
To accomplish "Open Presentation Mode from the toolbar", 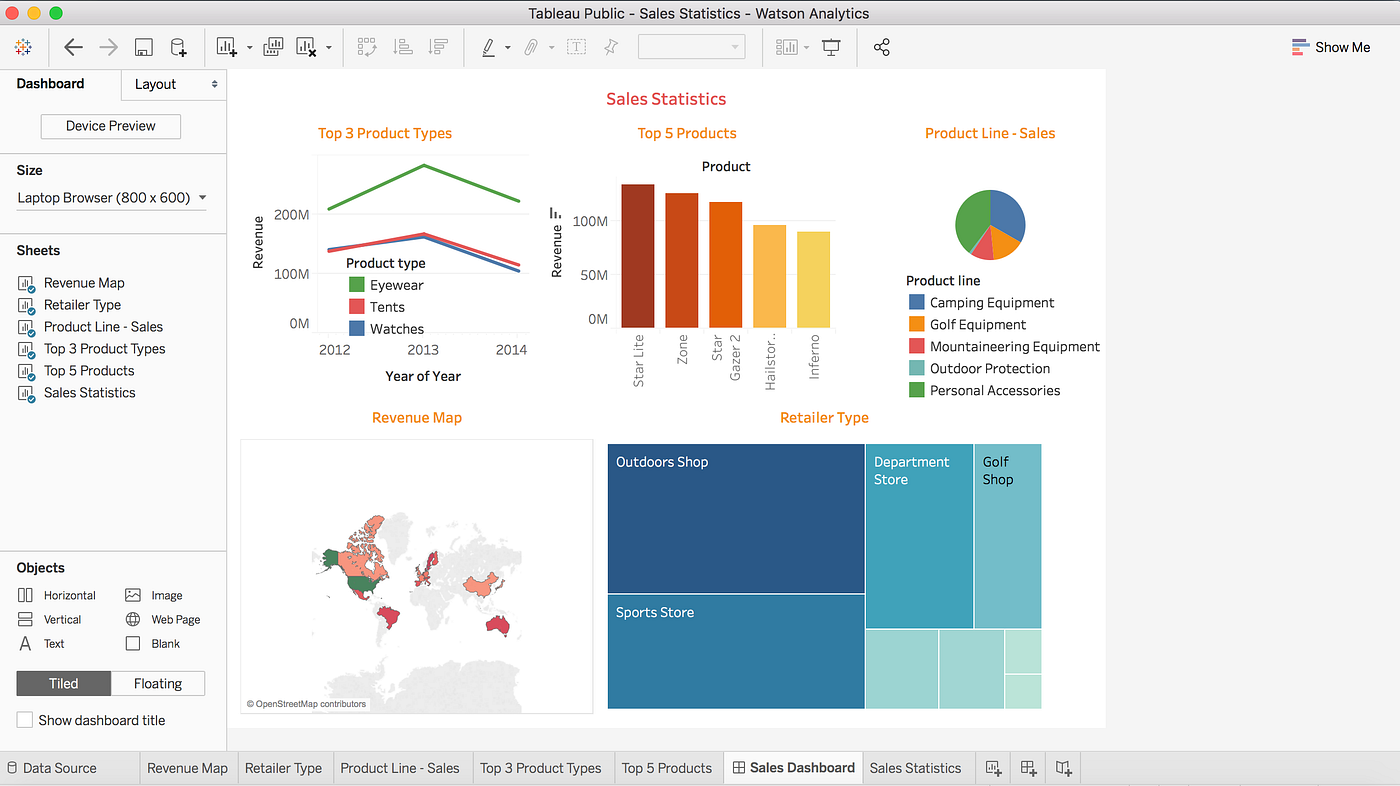I will click(x=830, y=47).
